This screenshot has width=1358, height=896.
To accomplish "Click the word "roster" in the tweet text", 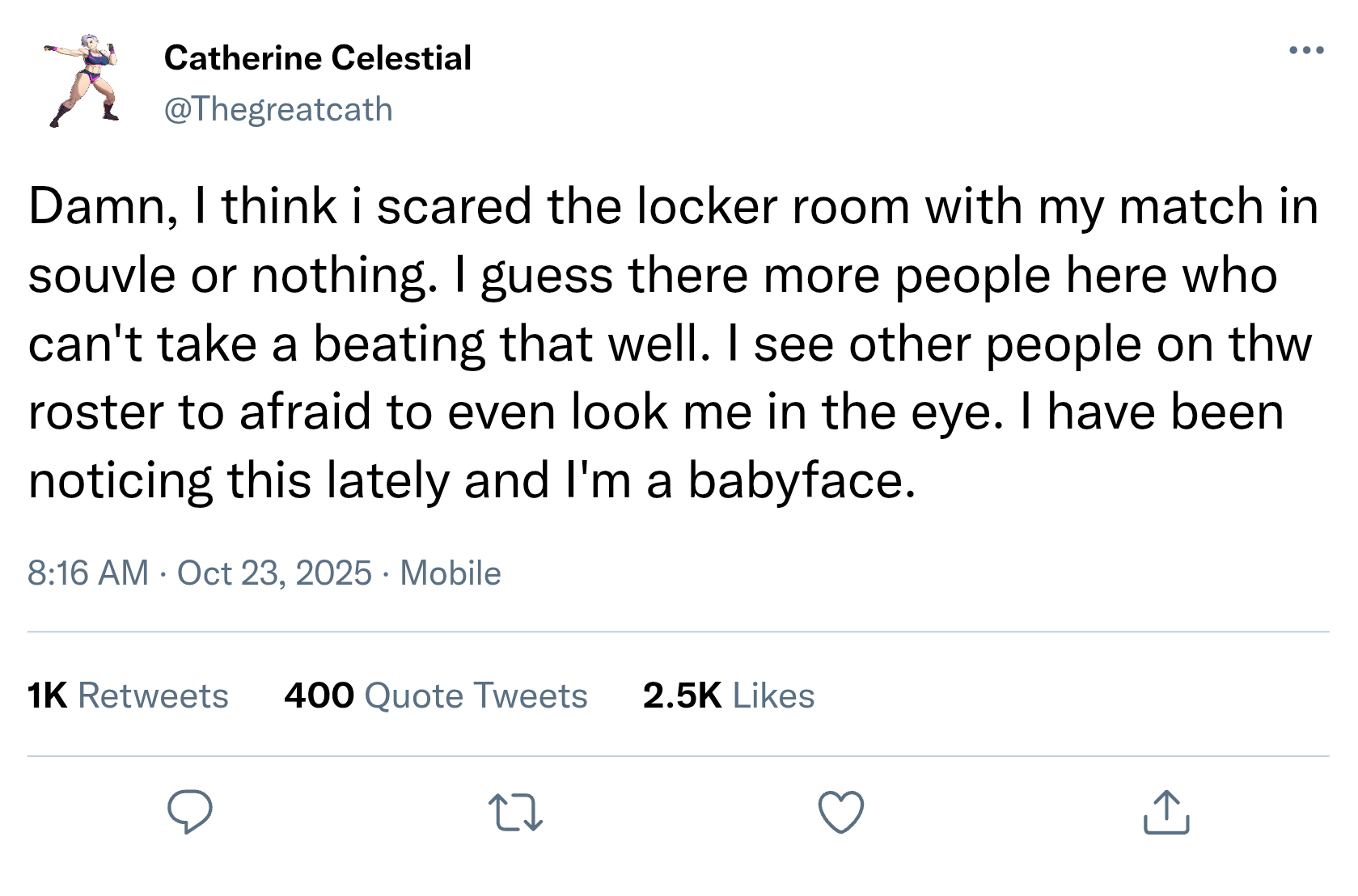I will (x=95, y=412).
